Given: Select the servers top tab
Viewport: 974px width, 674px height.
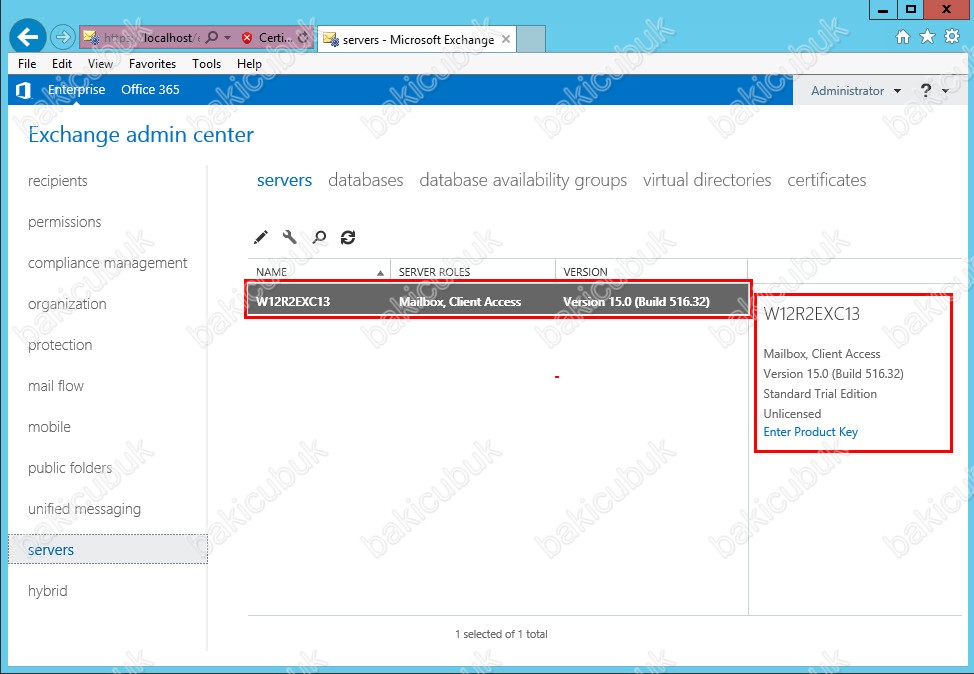Looking at the screenshot, I should [x=284, y=180].
